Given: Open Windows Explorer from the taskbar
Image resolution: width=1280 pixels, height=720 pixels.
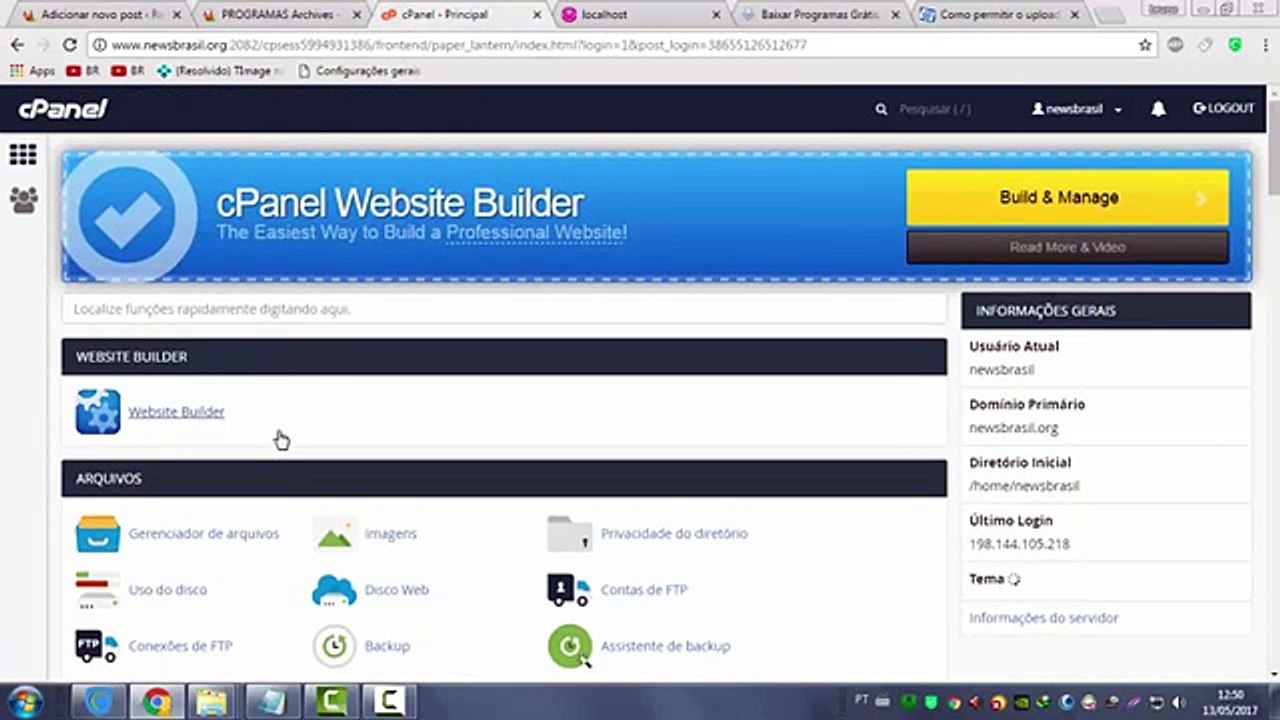Looking at the screenshot, I should 210,702.
